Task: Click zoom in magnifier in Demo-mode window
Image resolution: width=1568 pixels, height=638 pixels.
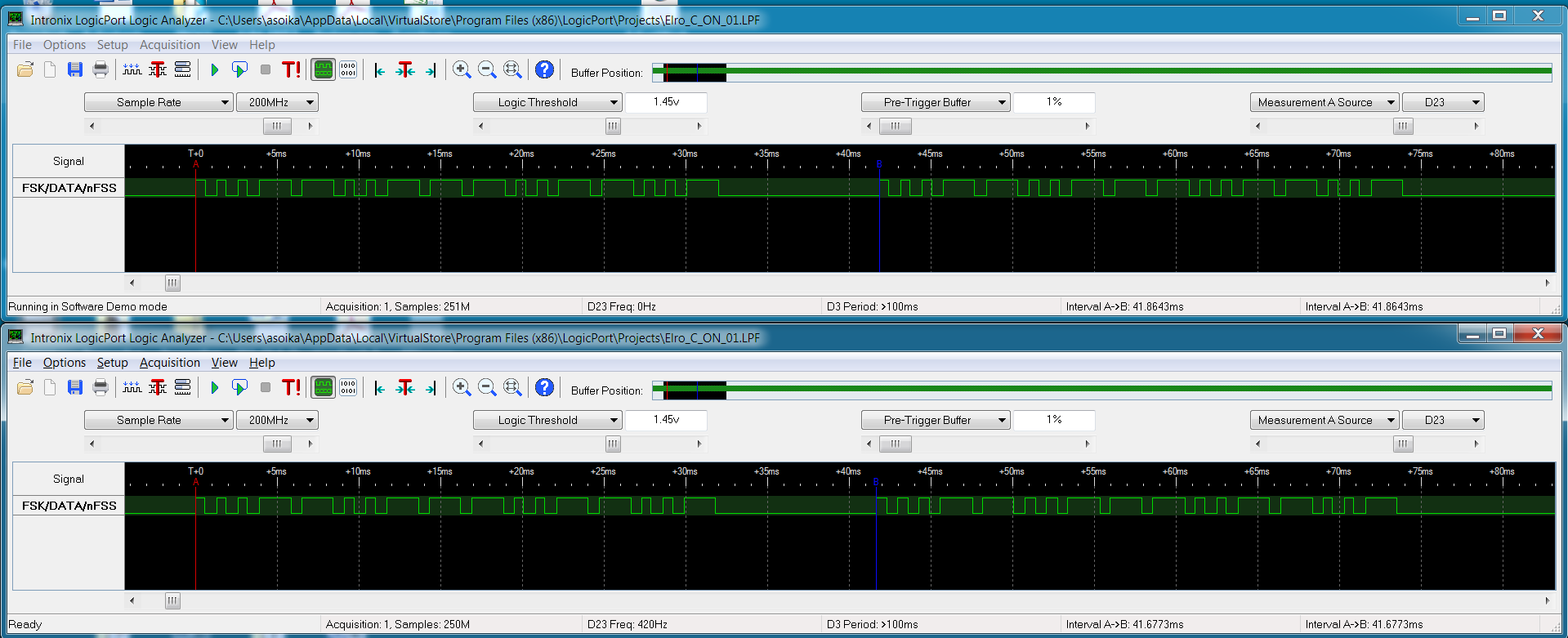Action: pyautogui.click(x=462, y=69)
